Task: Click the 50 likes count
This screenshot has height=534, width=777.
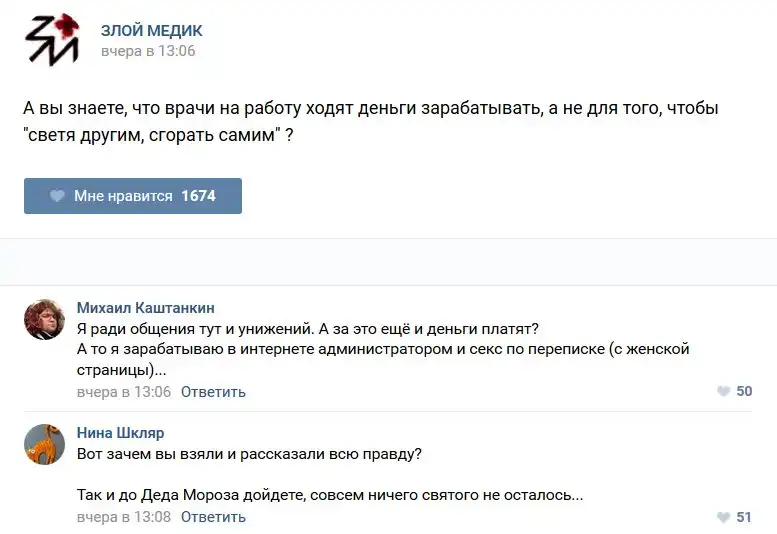Action: pyautogui.click(x=744, y=391)
